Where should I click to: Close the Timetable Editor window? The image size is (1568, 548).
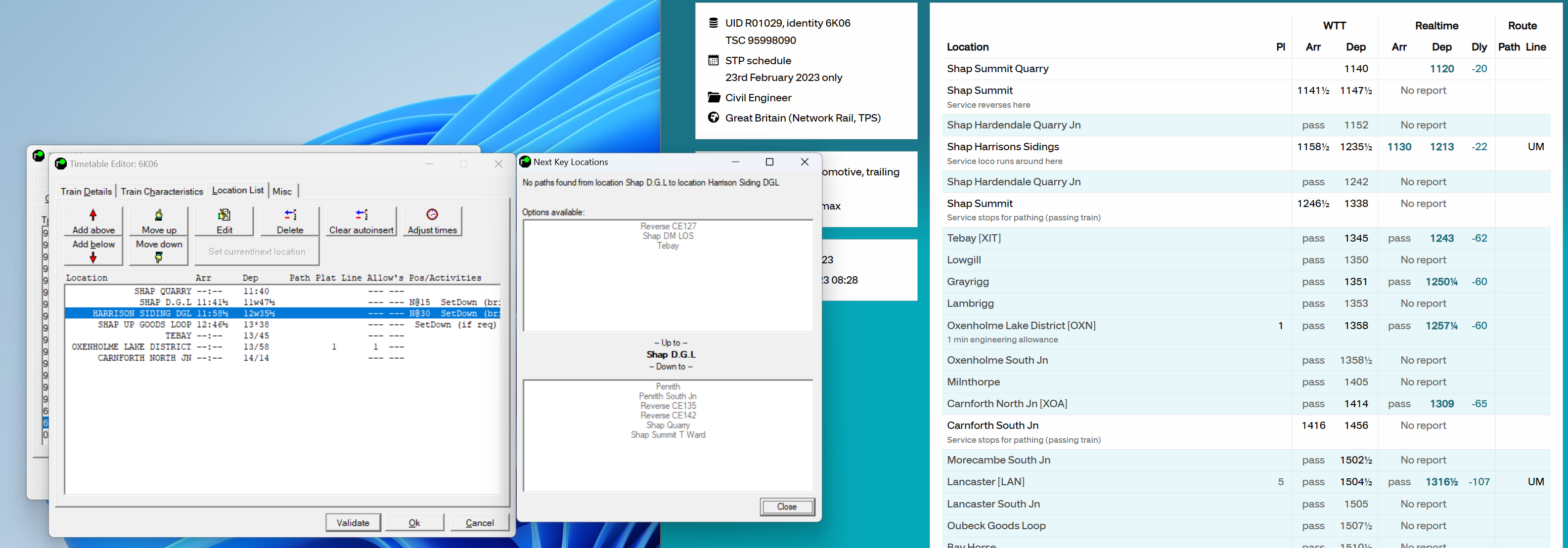pos(498,164)
